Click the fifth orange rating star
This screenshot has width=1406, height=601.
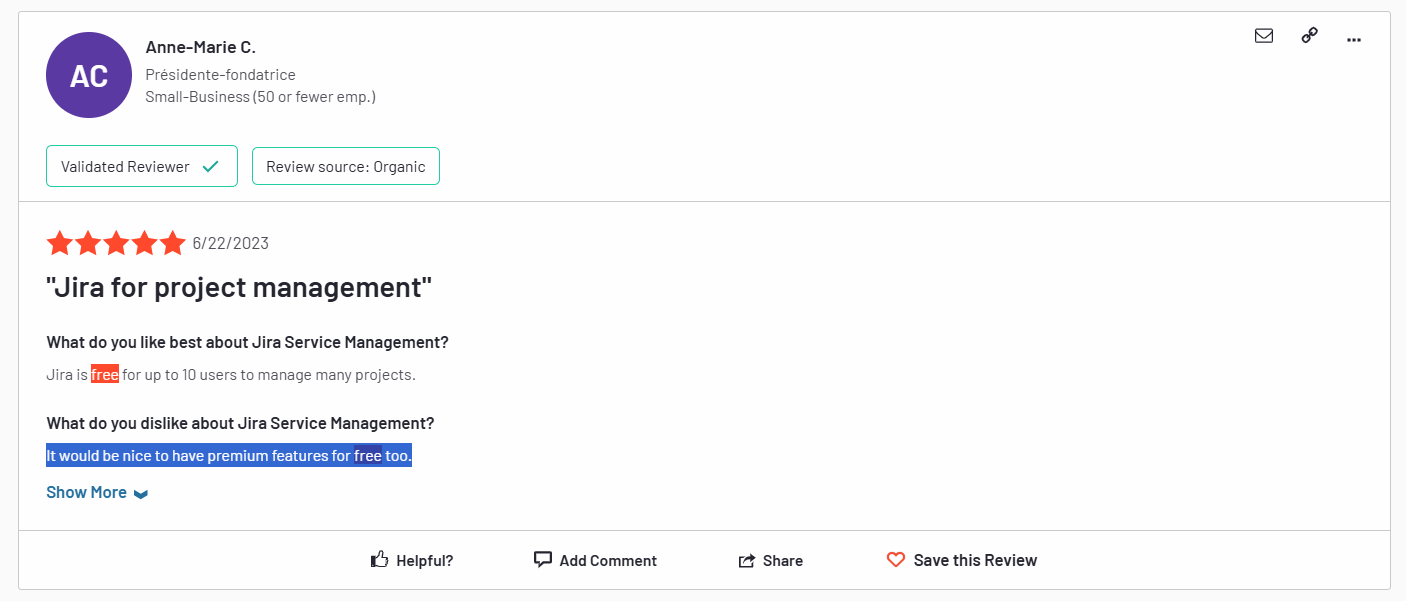tap(173, 243)
